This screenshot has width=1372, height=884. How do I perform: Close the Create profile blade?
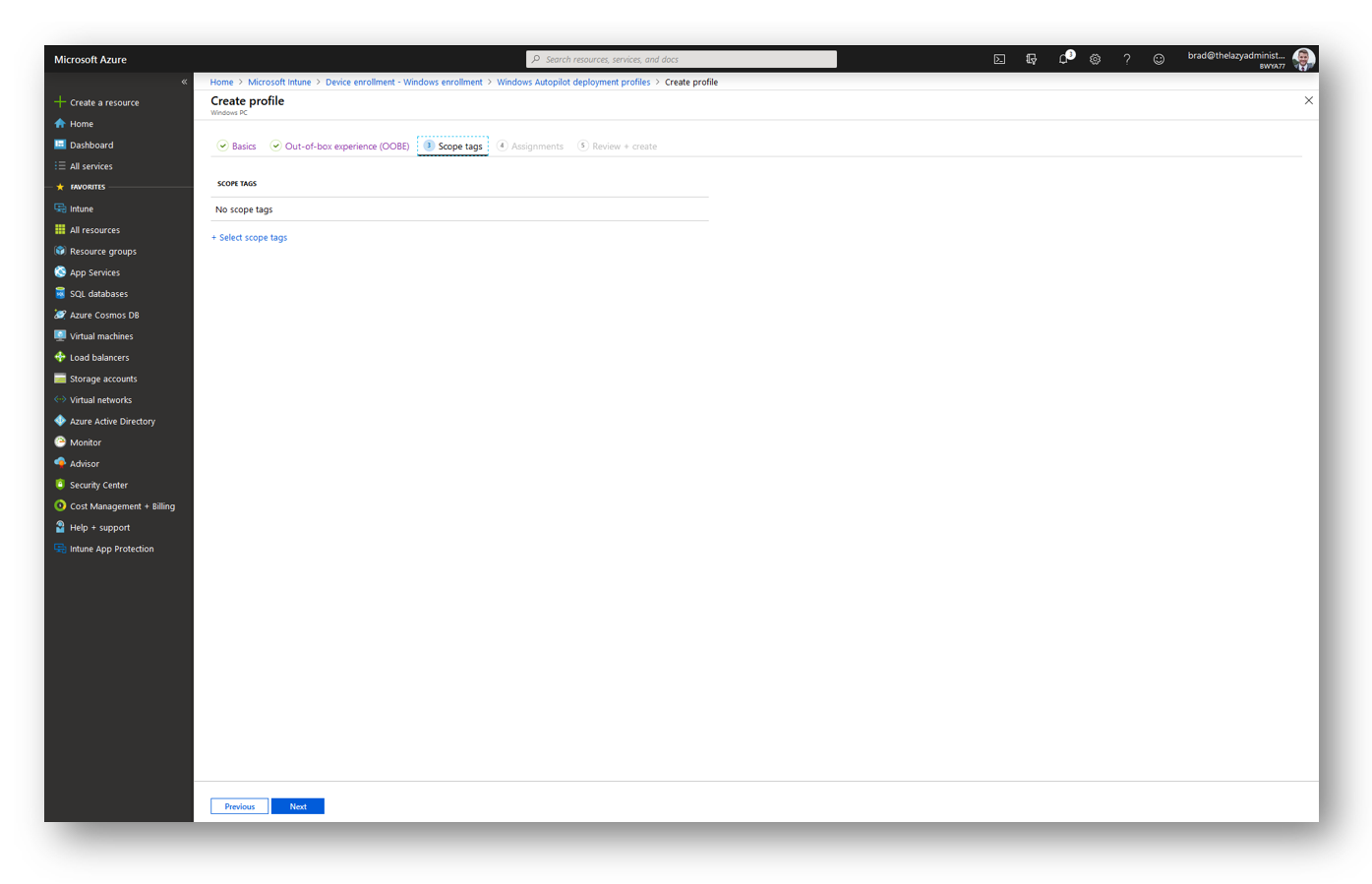(x=1308, y=100)
